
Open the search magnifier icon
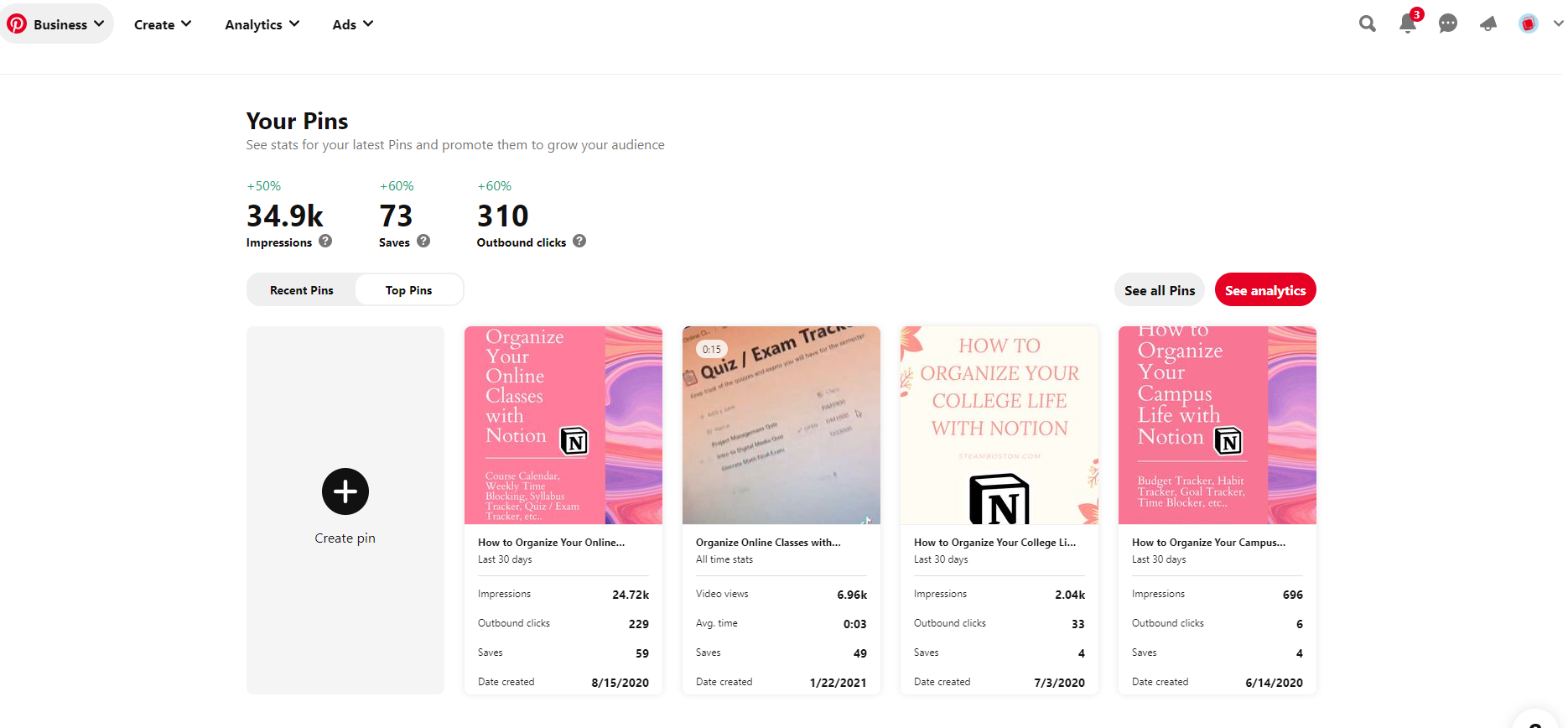[x=1368, y=23]
